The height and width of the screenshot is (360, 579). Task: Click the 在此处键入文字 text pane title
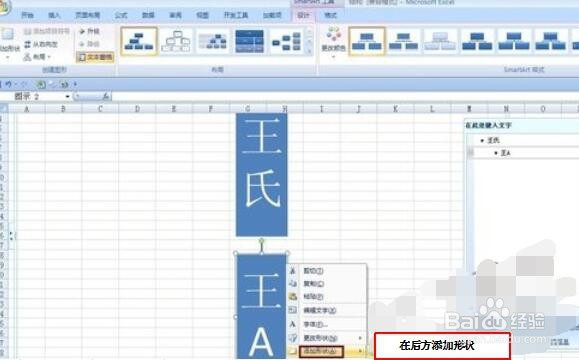[x=488, y=125]
